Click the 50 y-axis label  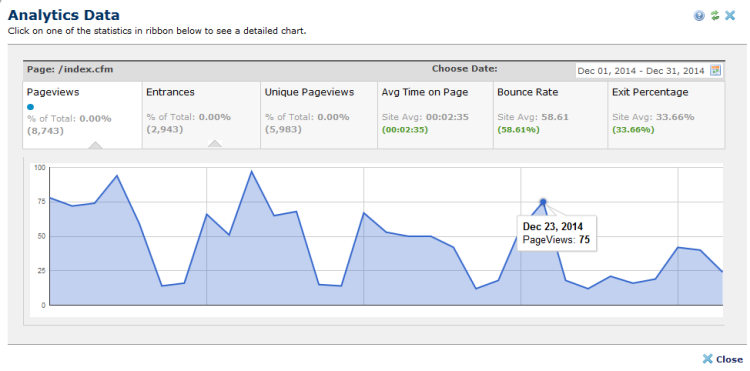tap(41, 236)
